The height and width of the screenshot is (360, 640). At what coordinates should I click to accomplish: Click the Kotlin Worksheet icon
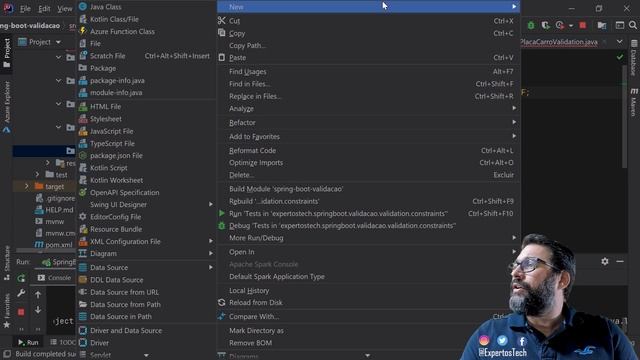(83, 180)
